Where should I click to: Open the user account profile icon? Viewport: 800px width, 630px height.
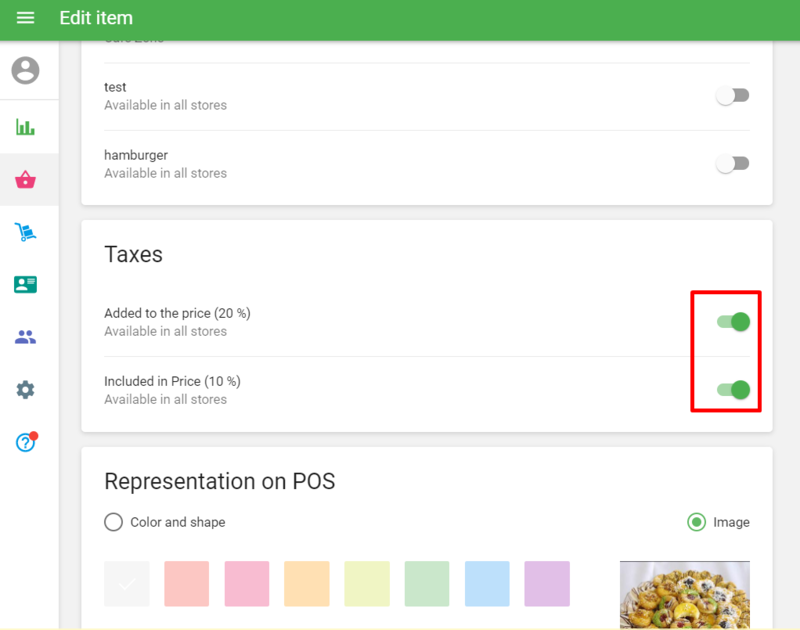pyautogui.click(x=26, y=71)
